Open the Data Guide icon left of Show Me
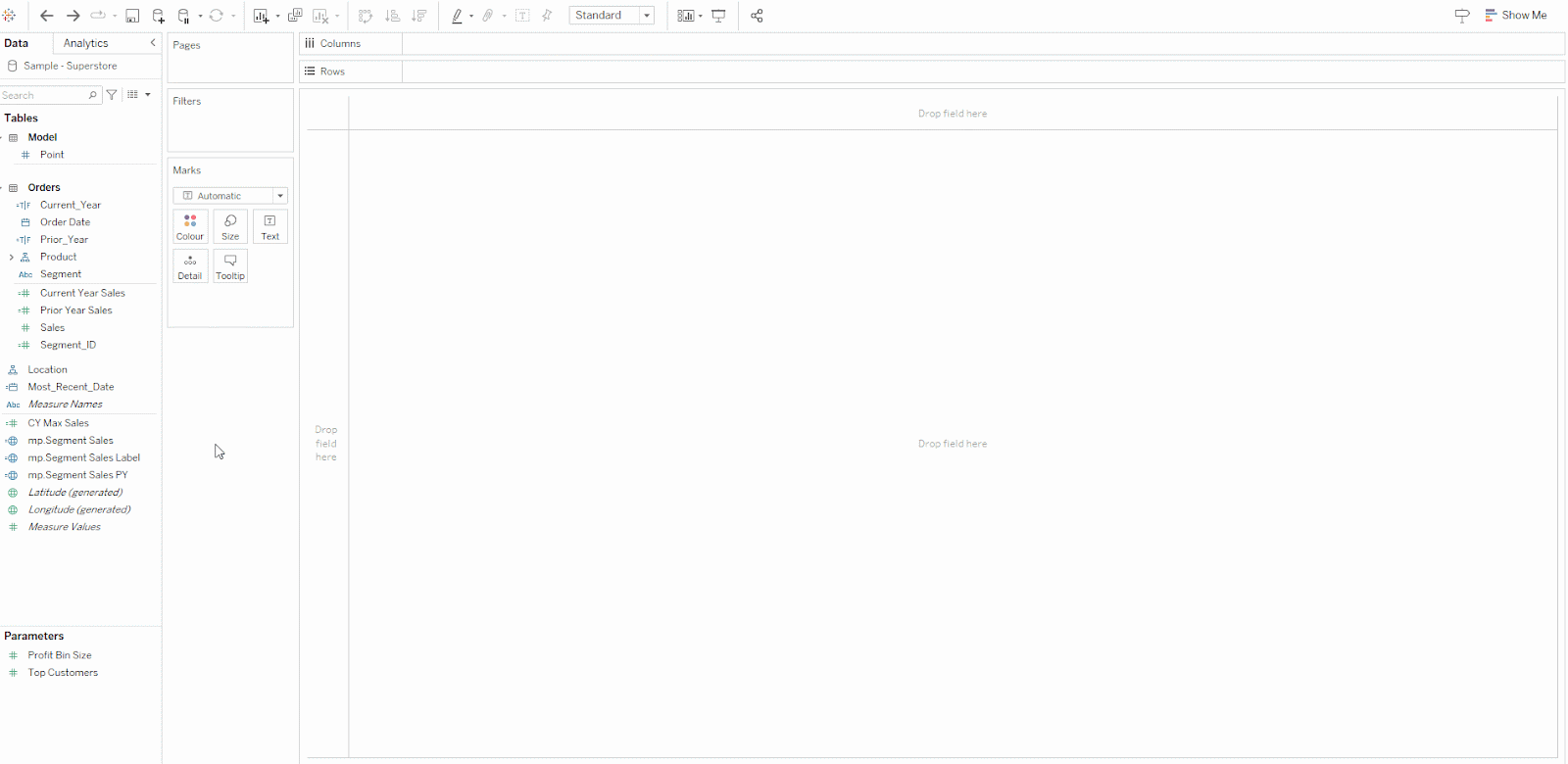Screen dimensions: 1568x764 pos(1461,16)
